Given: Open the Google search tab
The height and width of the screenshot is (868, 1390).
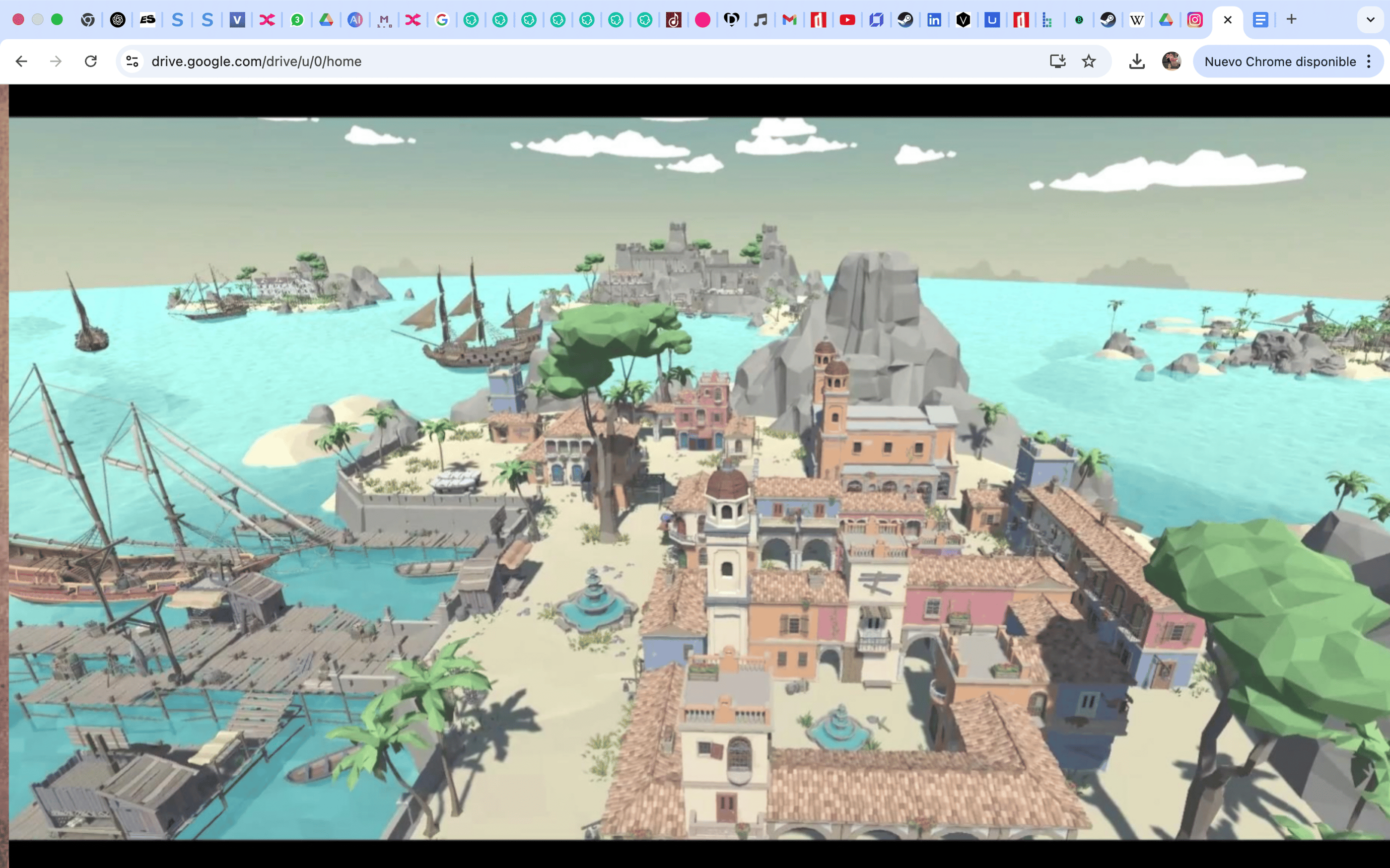Looking at the screenshot, I should (441, 20).
